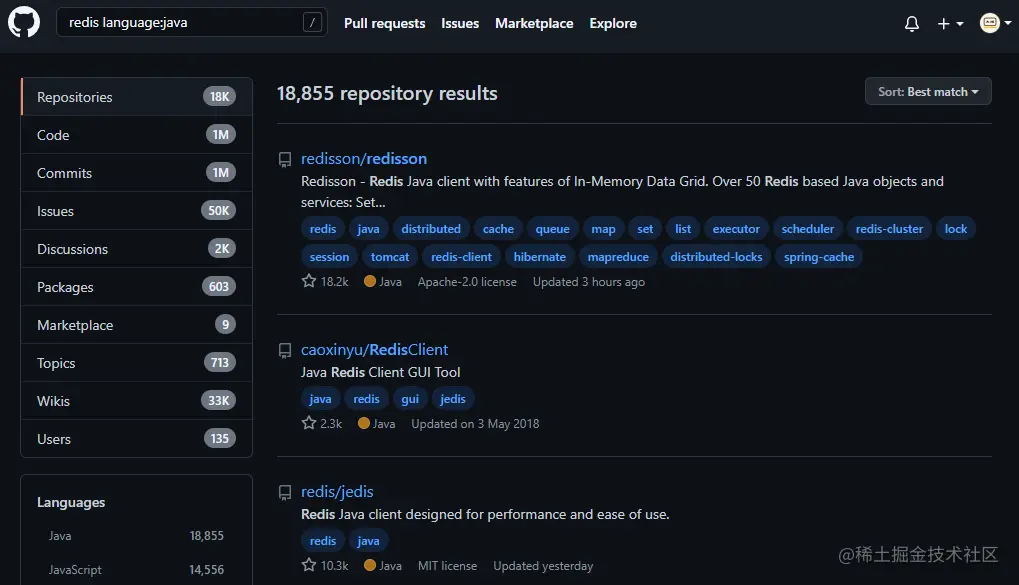
Task: Click the list topic tag
Action: click(683, 229)
